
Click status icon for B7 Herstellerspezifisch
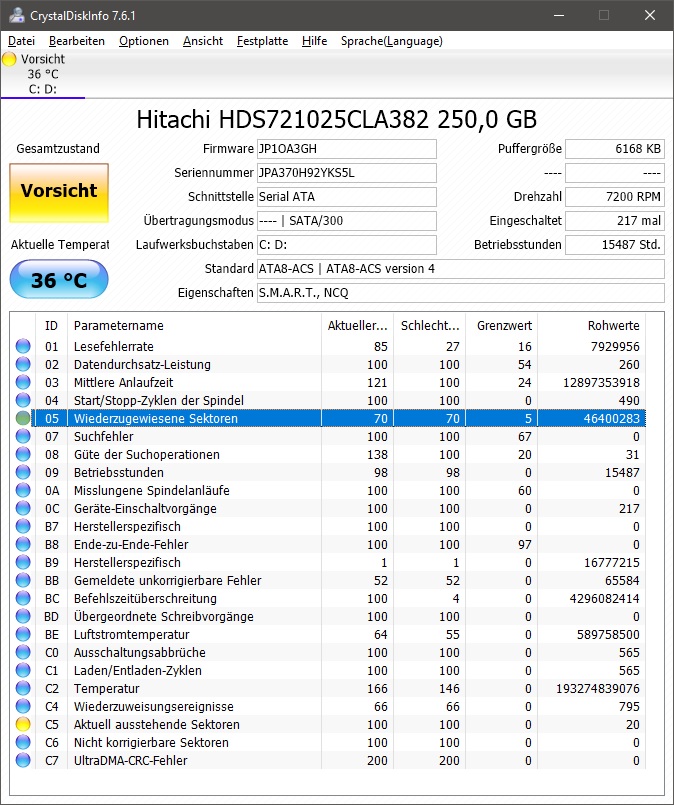pos(23,526)
